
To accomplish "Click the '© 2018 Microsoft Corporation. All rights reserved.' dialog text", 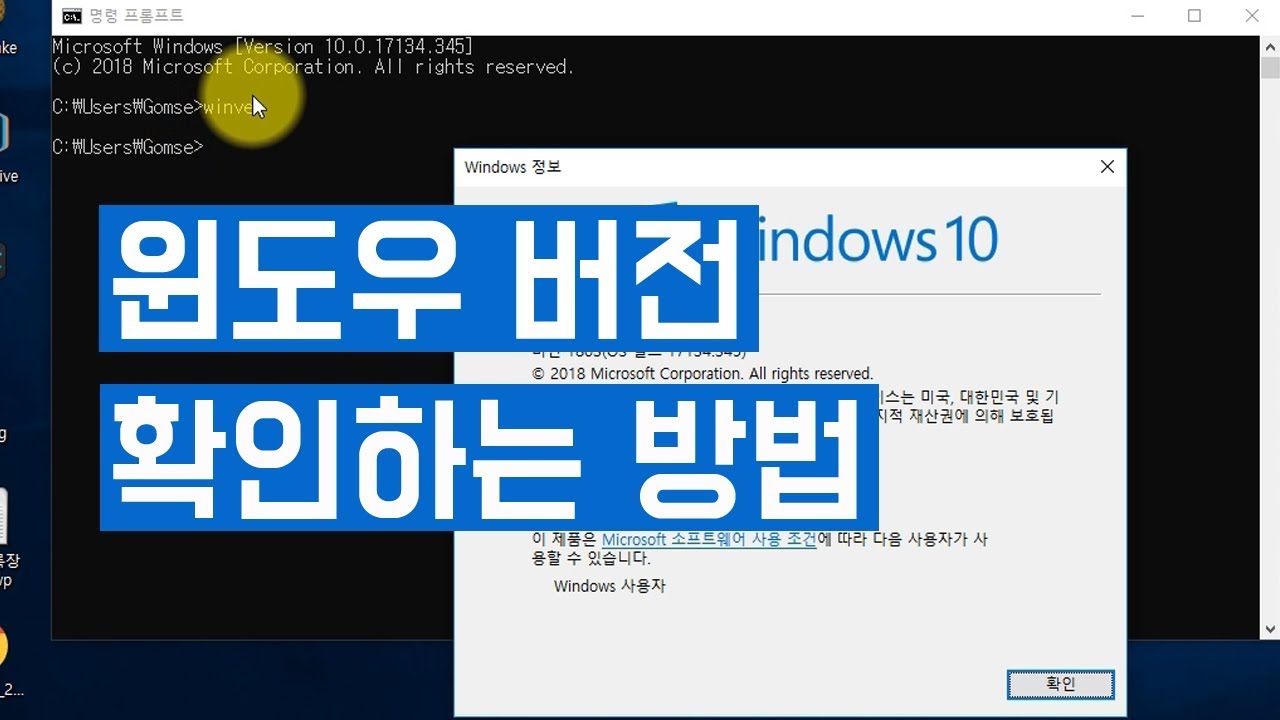I will [x=702, y=373].
